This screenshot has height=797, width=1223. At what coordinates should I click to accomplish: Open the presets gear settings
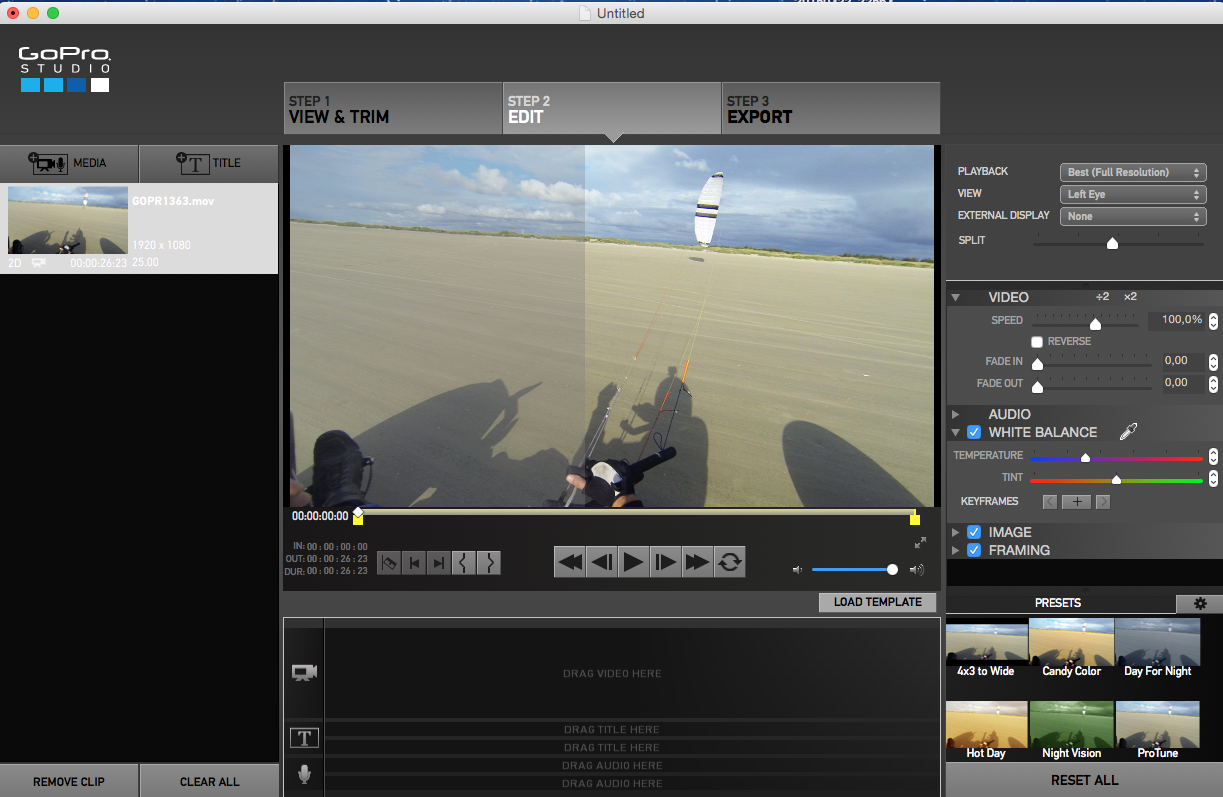pyautogui.click(x=1199, y=603)
